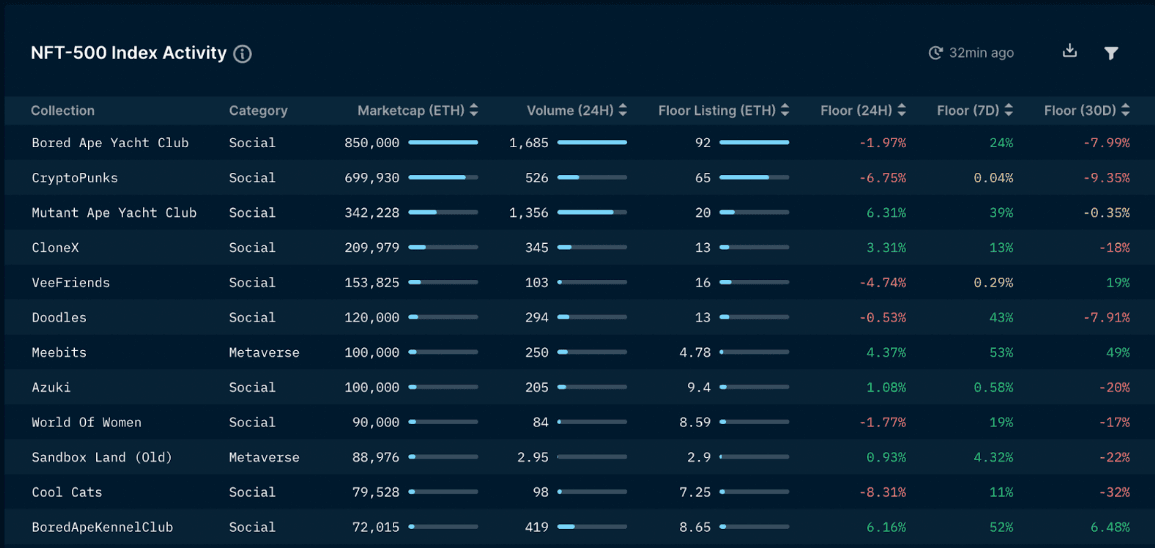Image resolution: width=1155 pixels, height=548 pixels.
Task: Click the info icon beside NFT-500 Index Activity
Action: (242, 54)
